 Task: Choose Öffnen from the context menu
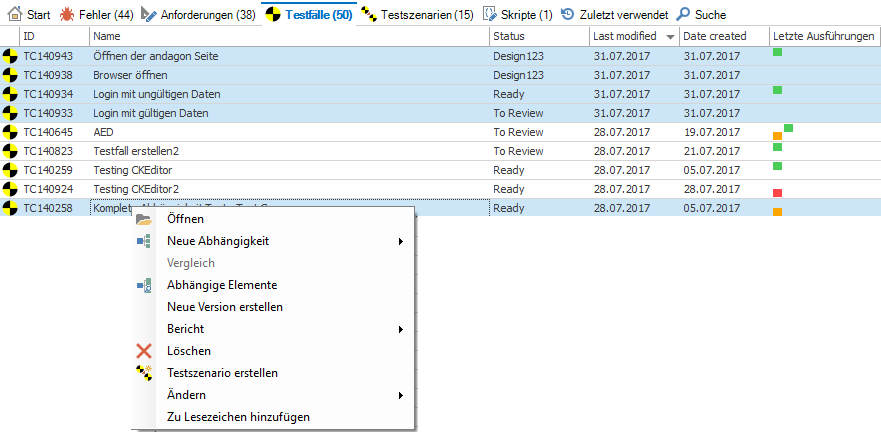click(186, 219)
